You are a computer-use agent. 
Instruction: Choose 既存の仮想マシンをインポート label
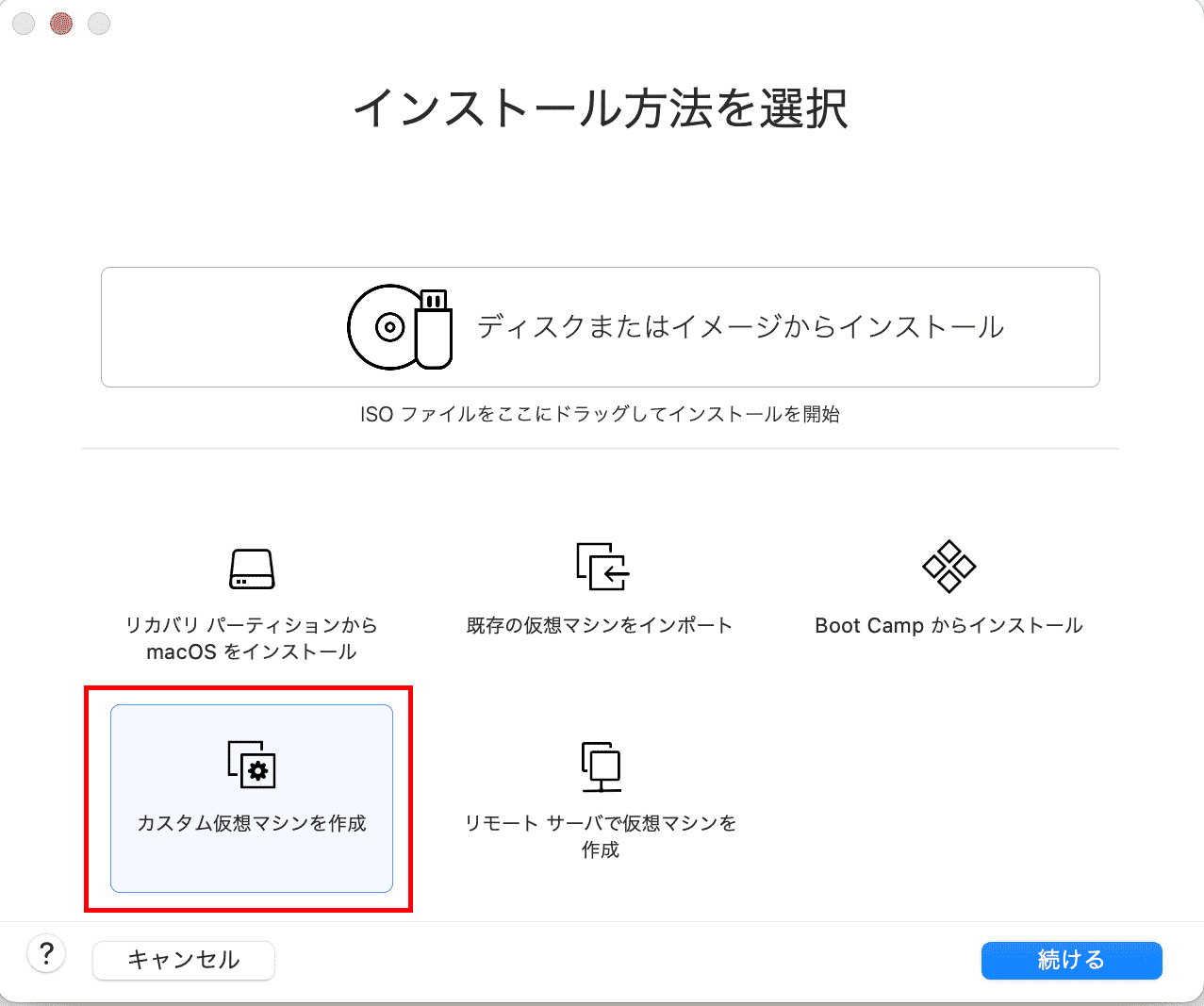[x=600, y=625]
